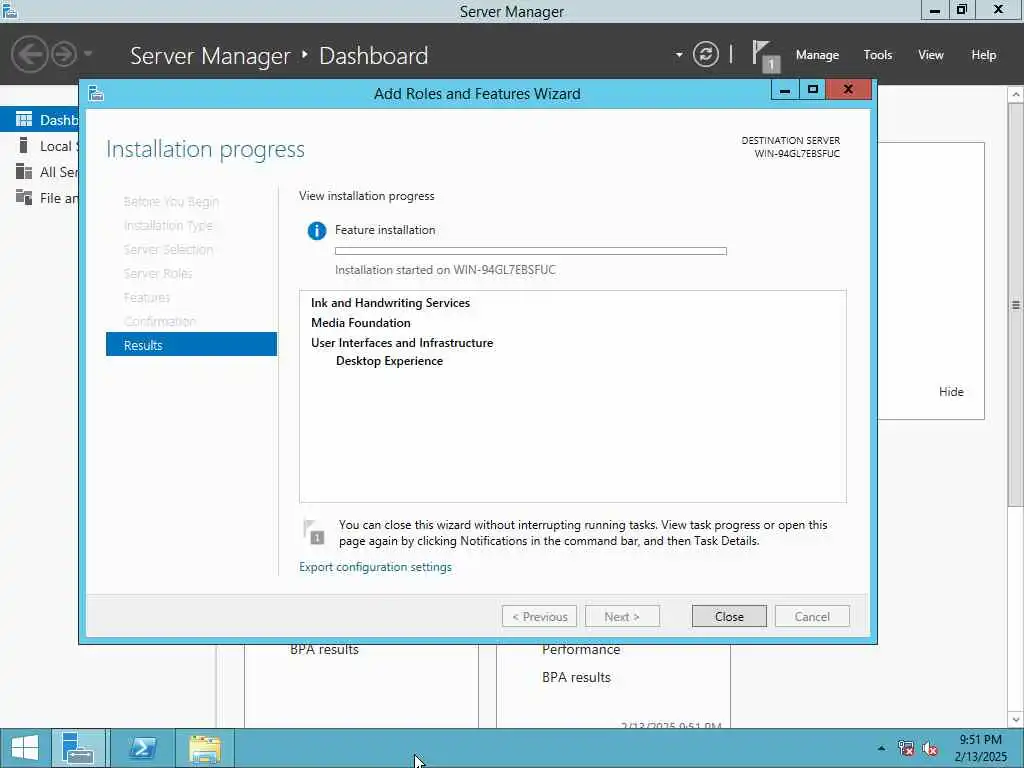The height and width of the screenshot is (768, 1024).
Task: Select All Servers in the sidebar
Action: [39, 172]
